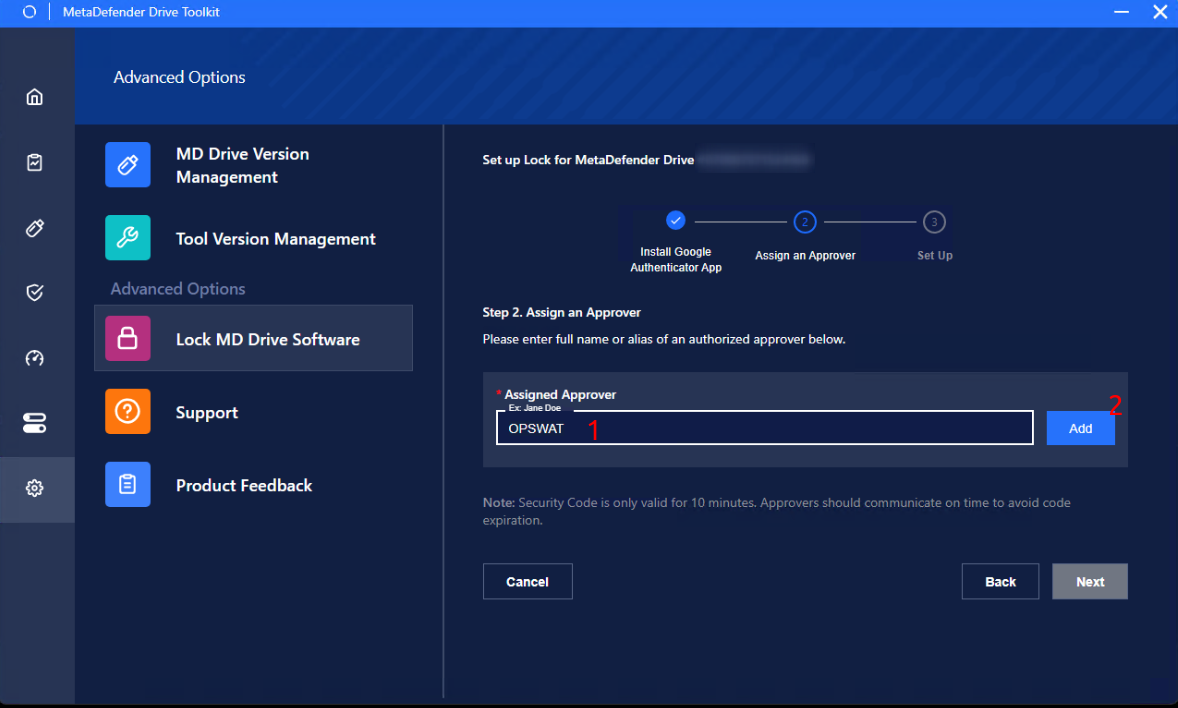This screenshot has height=708, width=1178.
Task: Cancel the lock setup
Action: 527,582
